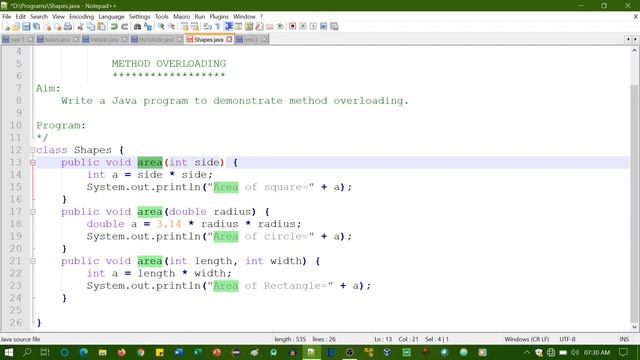Collapse the area(double radius) fold marker
Image resolution: width=640 pixels, height=360 pixels.
pos(33,212)
